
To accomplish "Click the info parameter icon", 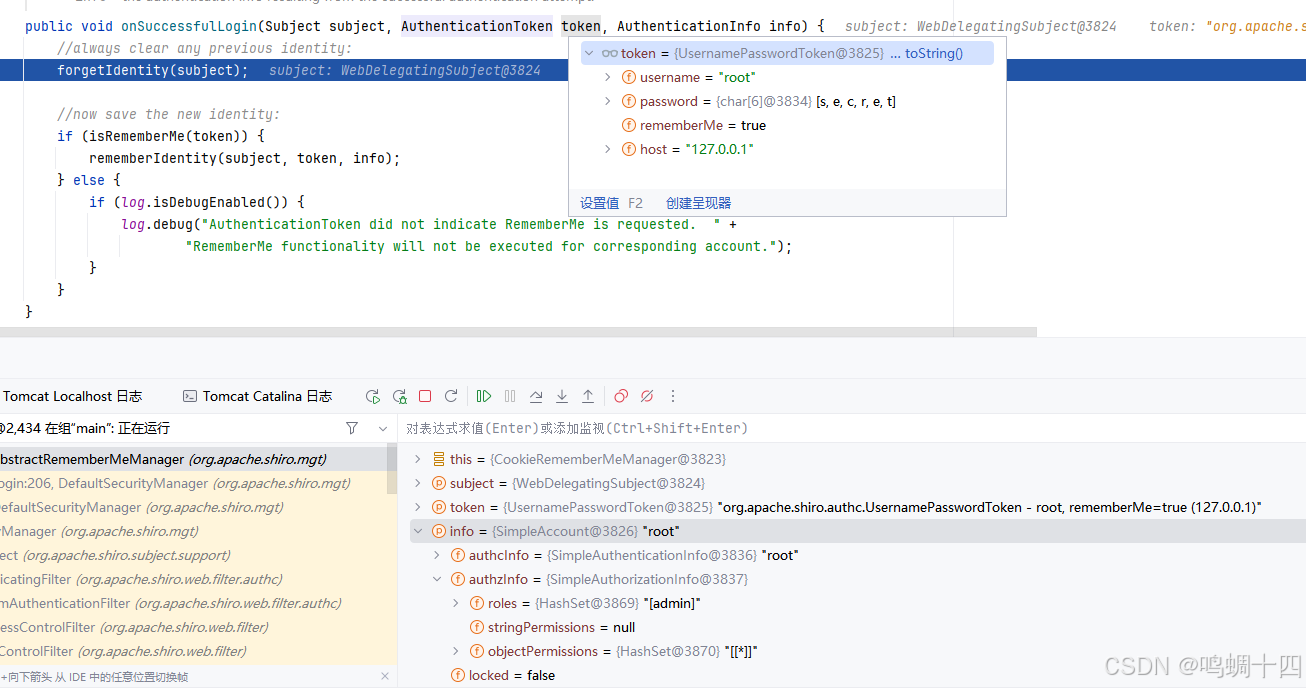I will pos(439,531).
